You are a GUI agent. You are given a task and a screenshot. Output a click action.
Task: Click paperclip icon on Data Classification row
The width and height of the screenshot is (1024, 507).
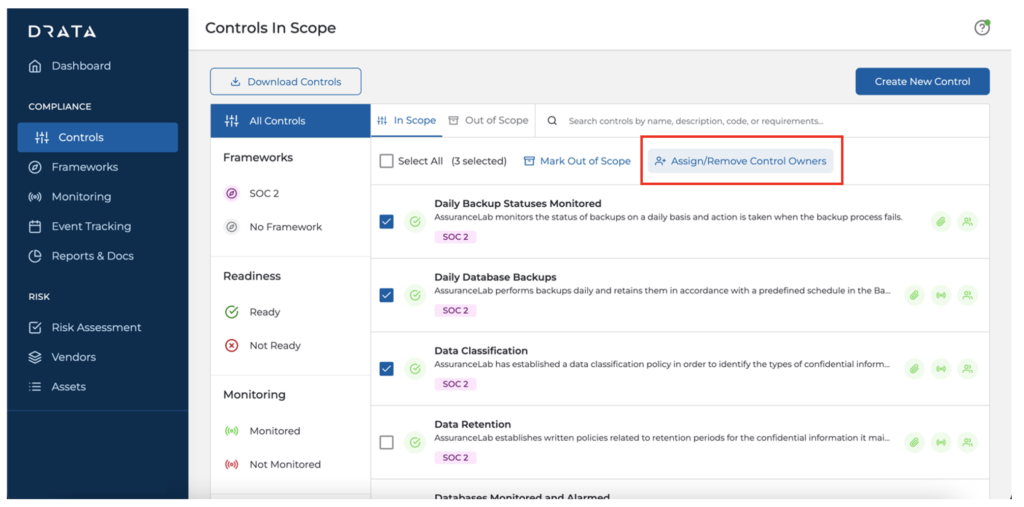click(x=914, y=369)
